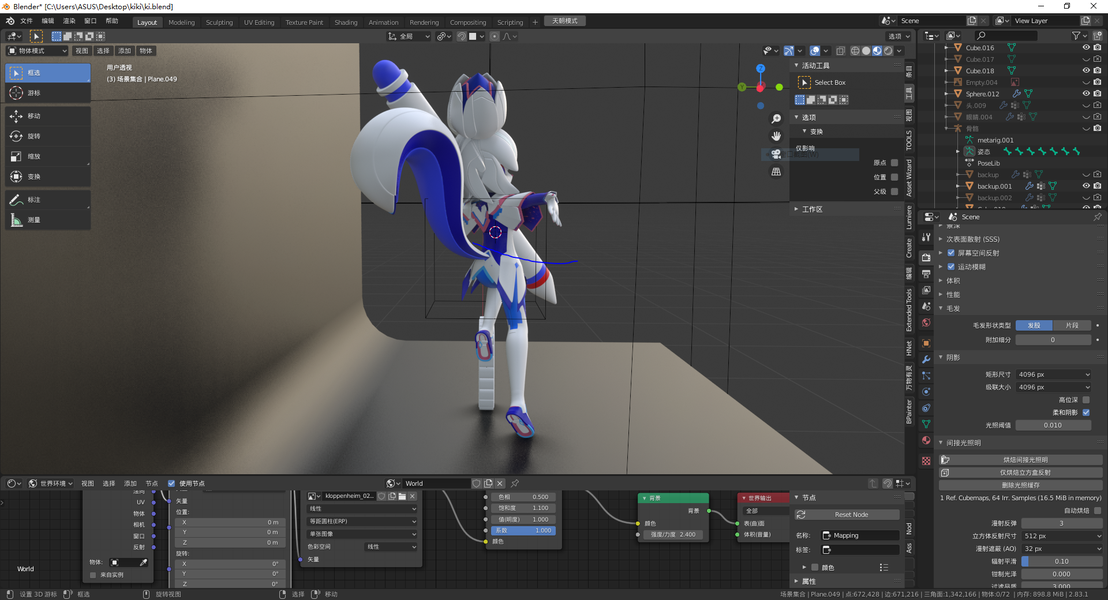Disable 柔和阴影 (soft shadows) checkbox

(x=1086, y=413)
